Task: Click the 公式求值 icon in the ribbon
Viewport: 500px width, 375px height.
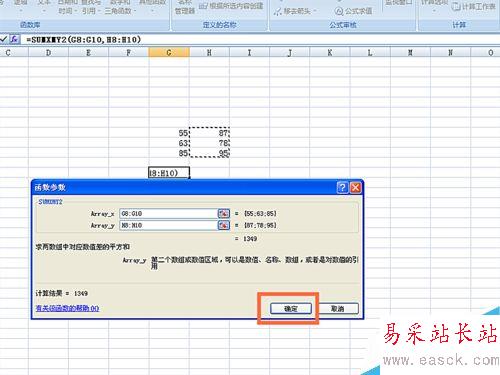Action: coord(339,11)
